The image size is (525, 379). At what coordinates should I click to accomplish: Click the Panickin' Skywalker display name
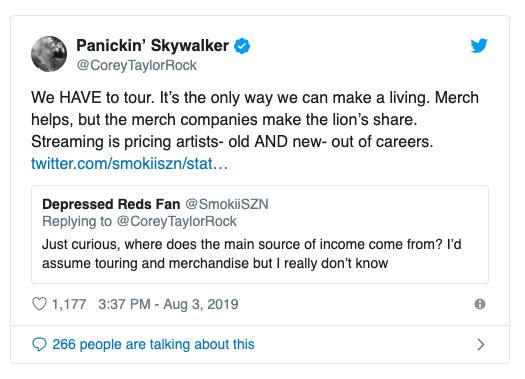click(153, 46)
